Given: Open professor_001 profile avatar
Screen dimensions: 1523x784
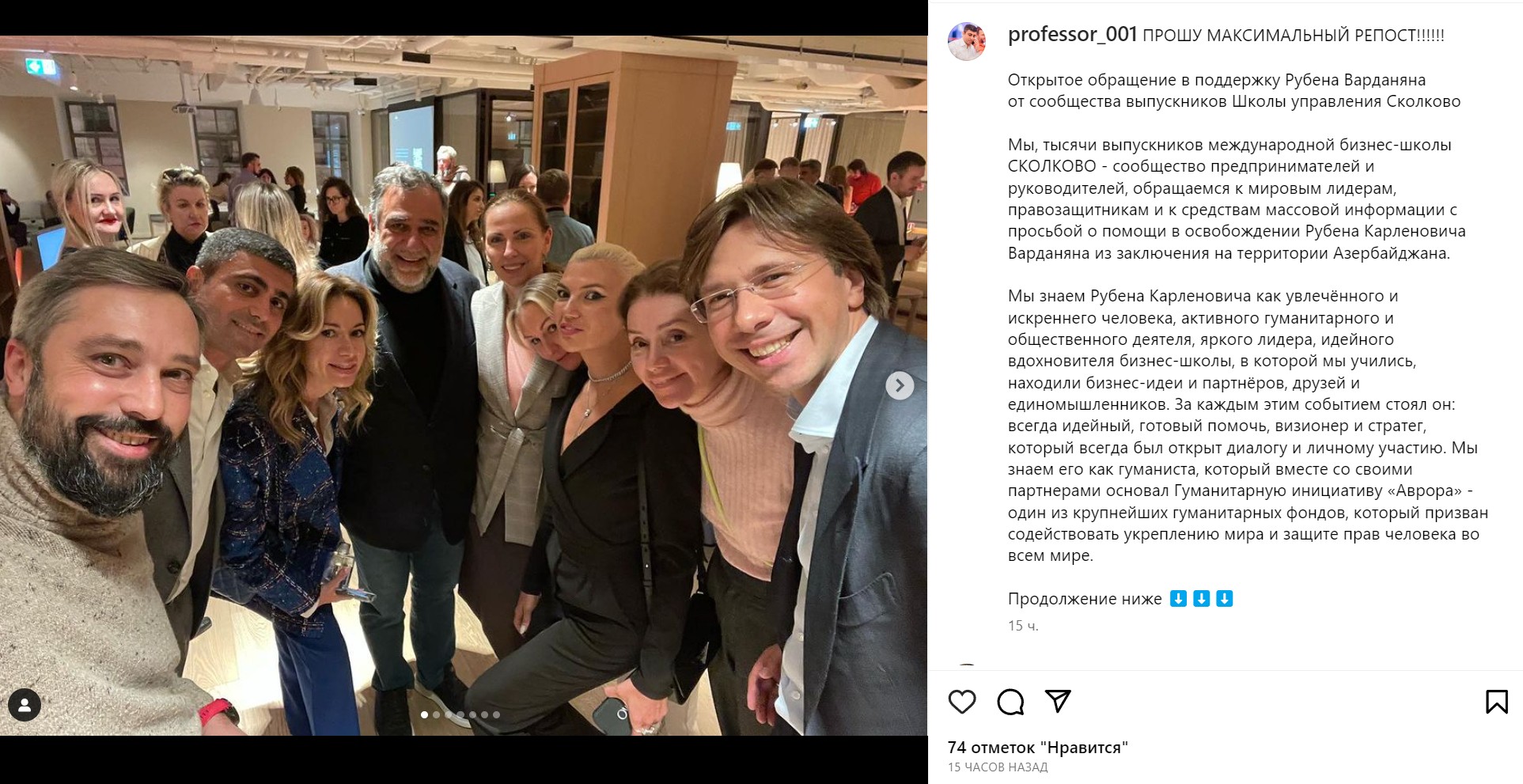Looking at the screenshot, I should pos(967,41).
